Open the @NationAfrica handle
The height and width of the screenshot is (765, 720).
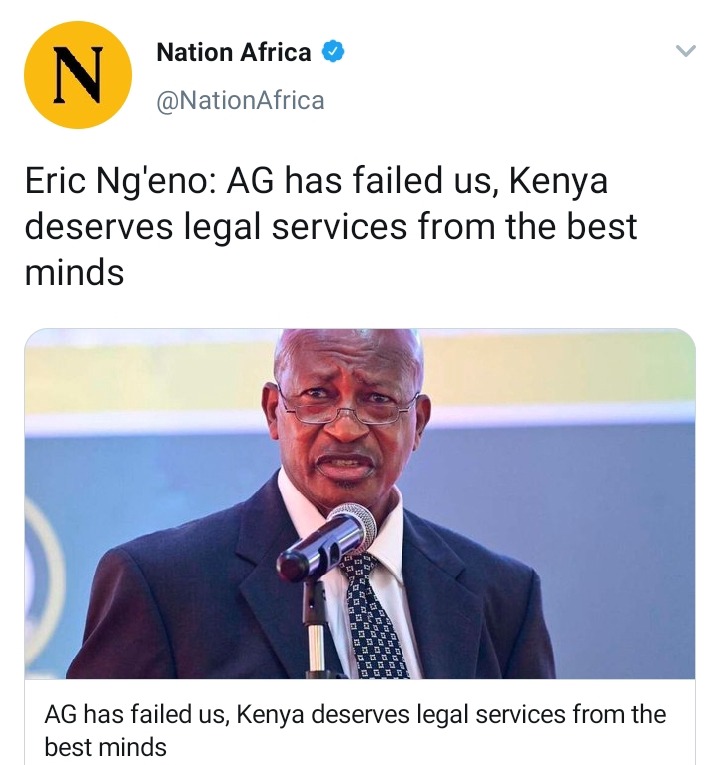point(240,101)
